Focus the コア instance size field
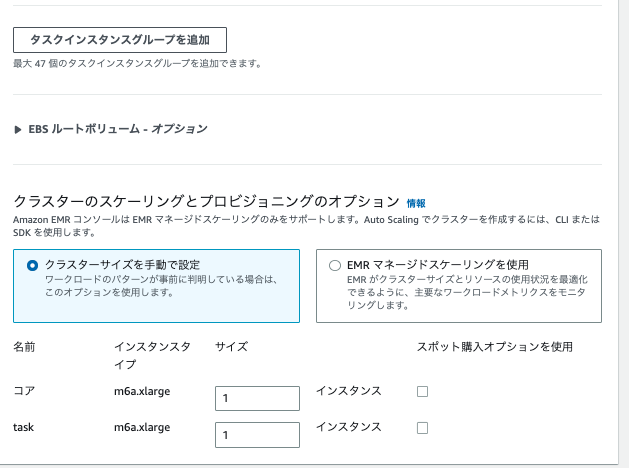629x468 pixels. click(257, 398)
